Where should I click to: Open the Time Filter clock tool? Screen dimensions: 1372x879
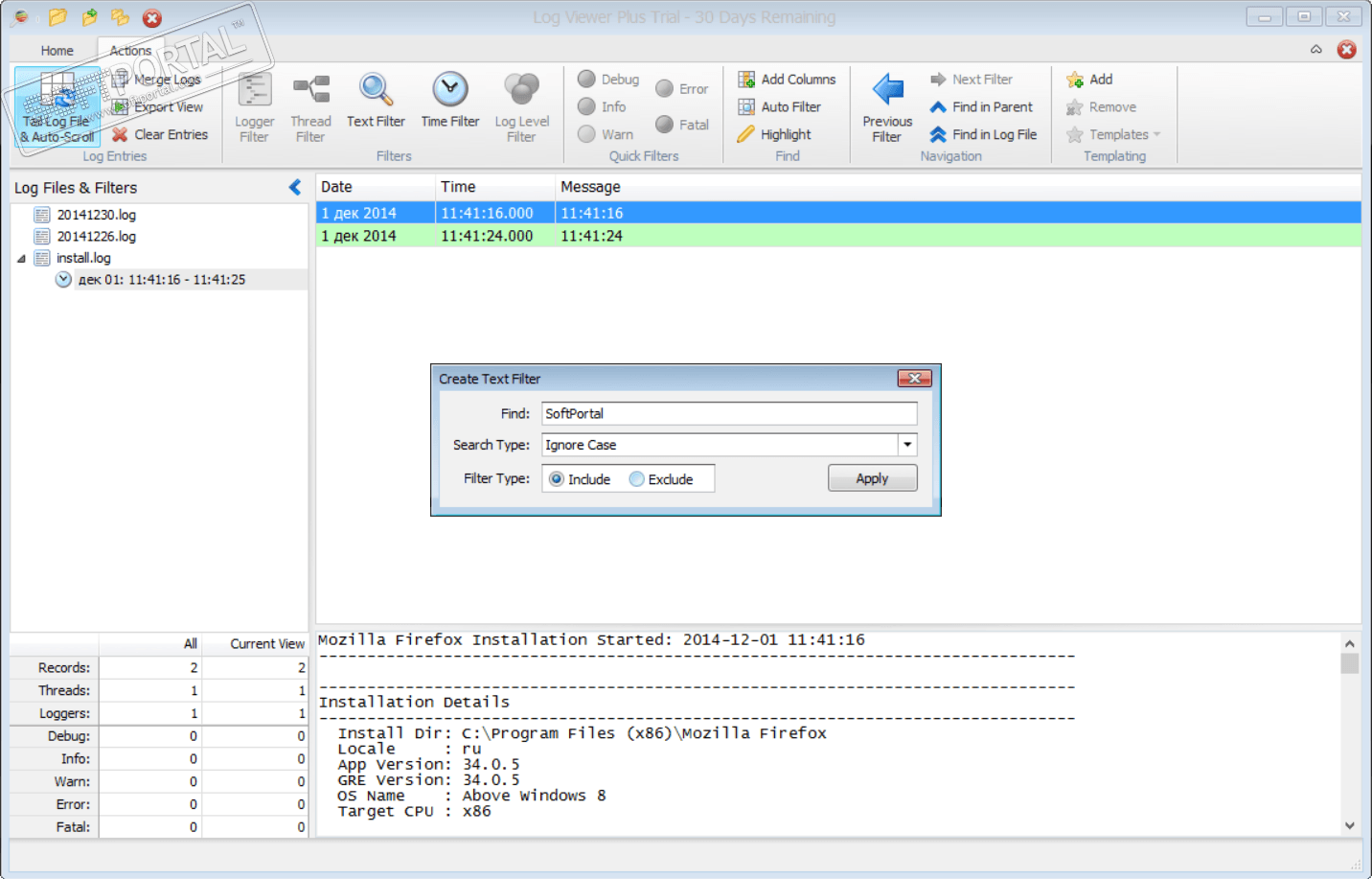(x=450, y=101)
